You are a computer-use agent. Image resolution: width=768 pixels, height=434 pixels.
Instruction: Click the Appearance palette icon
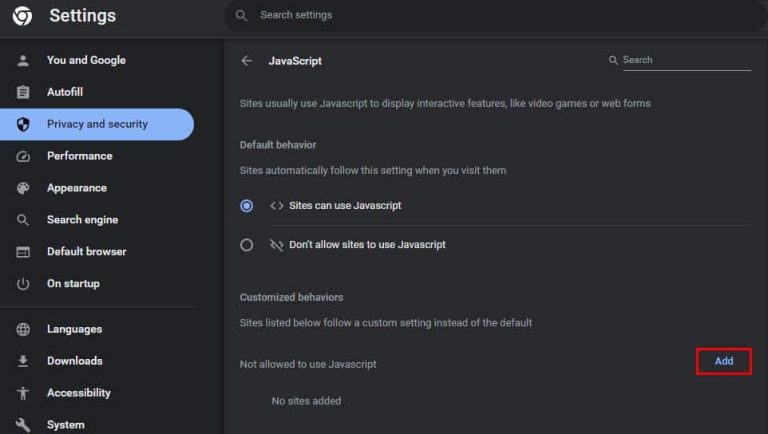(23, 188)
